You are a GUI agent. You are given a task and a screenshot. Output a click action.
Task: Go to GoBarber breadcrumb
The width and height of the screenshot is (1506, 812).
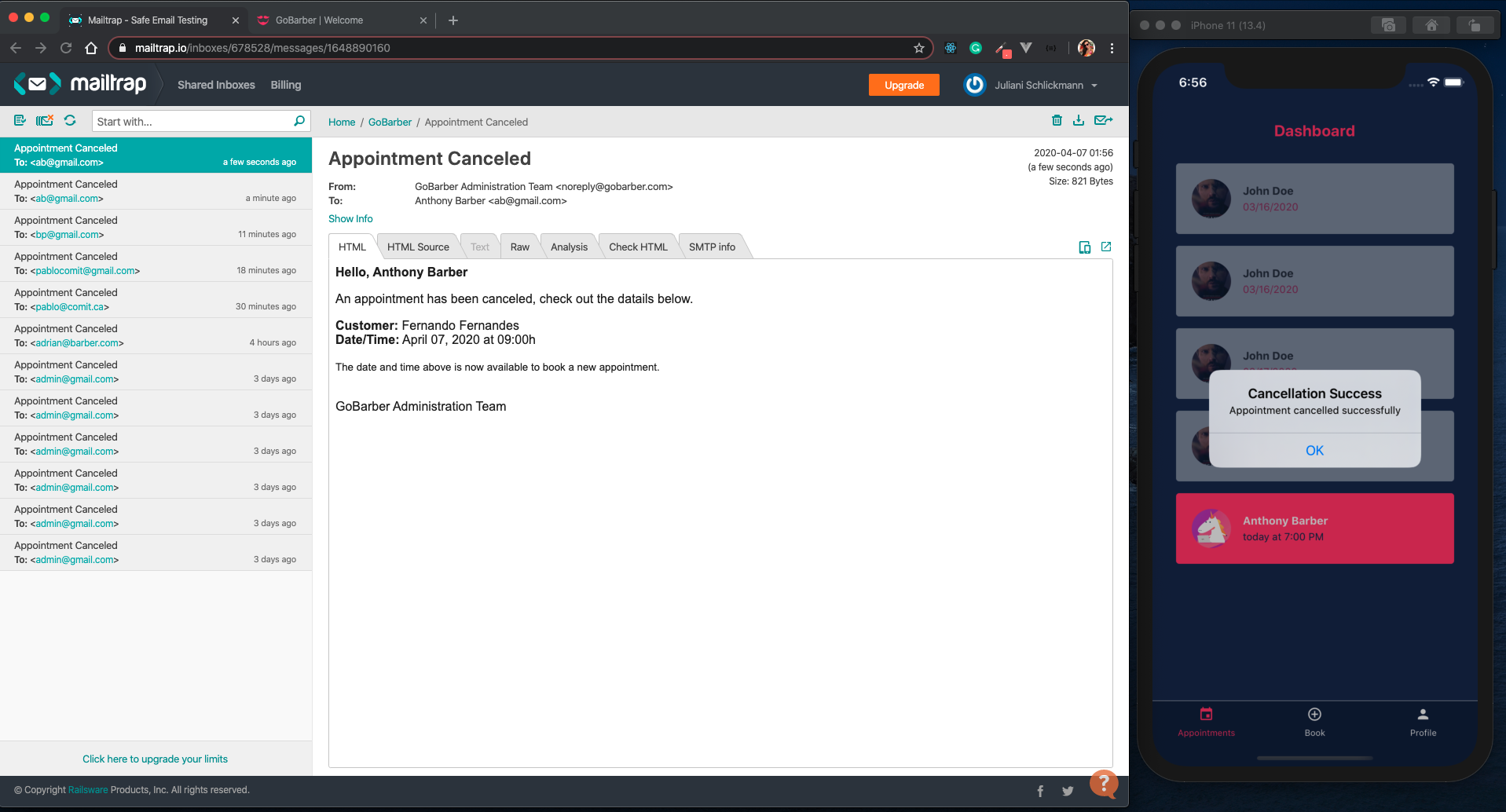(x=390, y=122)
